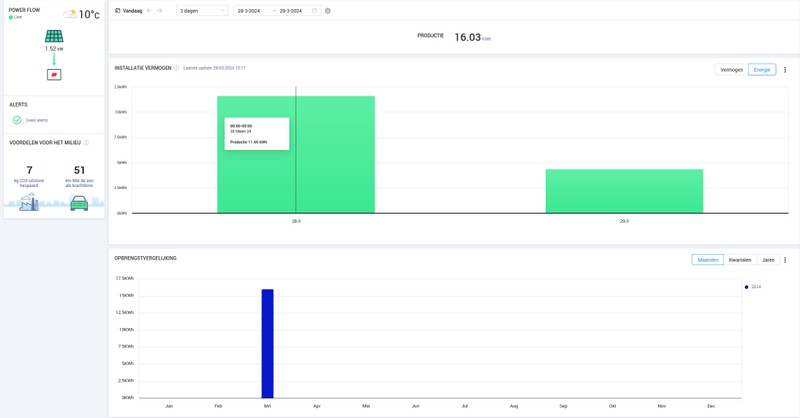Viewport: 800px width, 418px height.
Task: Click the cloudy weather icon
Action: 70,14
